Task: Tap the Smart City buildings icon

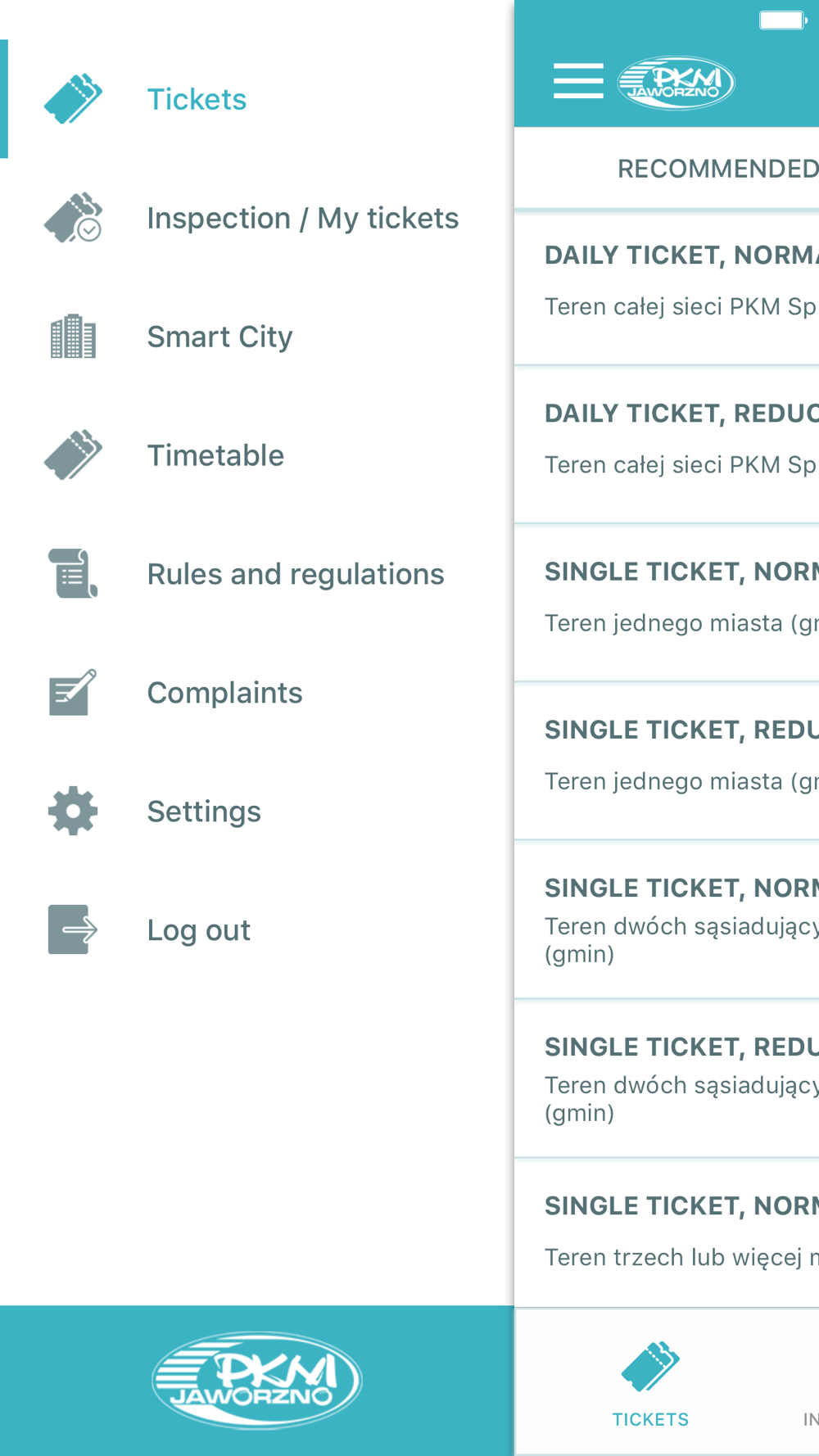Action: (73, 337)
